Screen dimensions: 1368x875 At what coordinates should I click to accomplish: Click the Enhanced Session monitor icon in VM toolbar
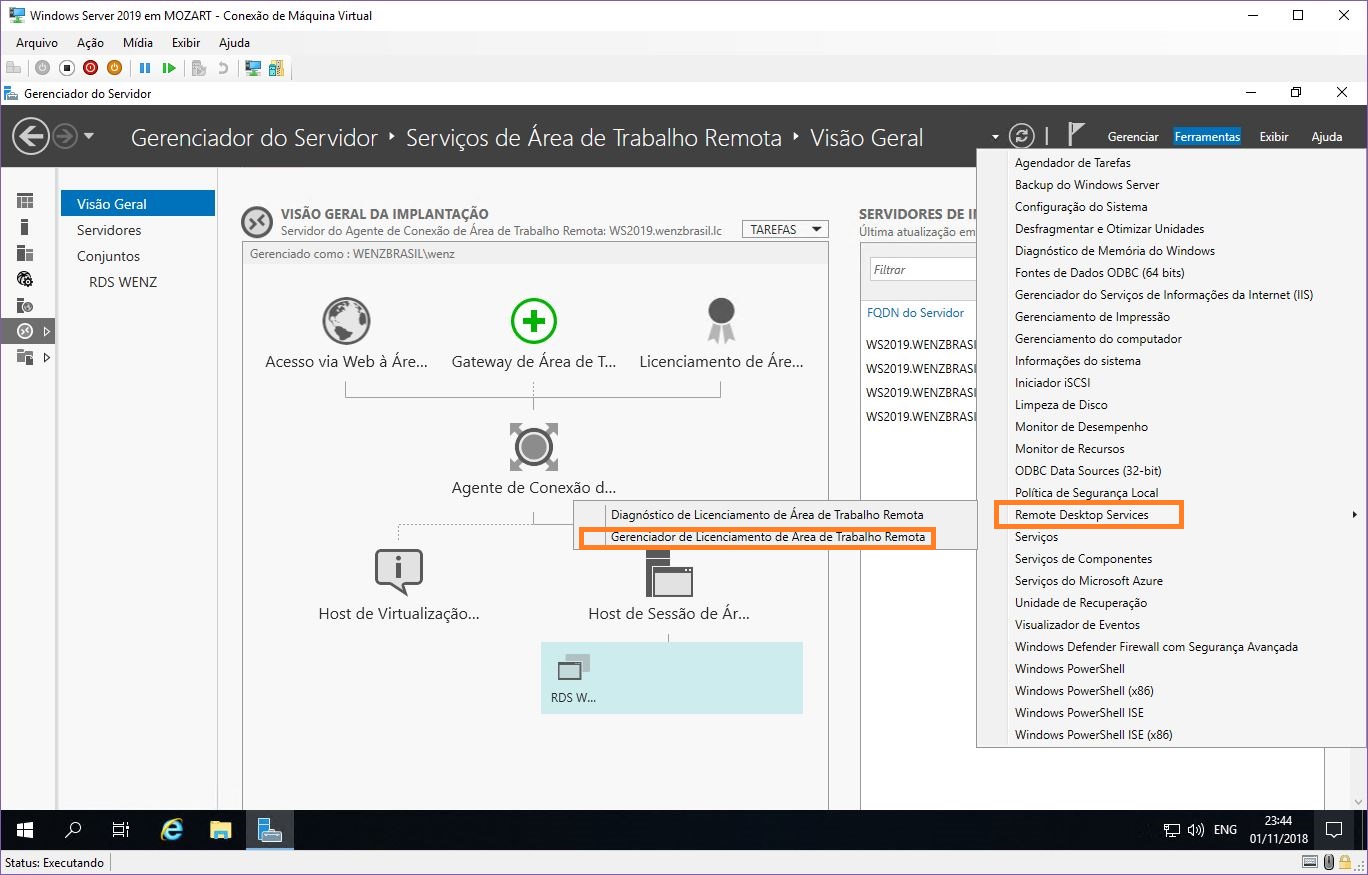click(253, 68)
